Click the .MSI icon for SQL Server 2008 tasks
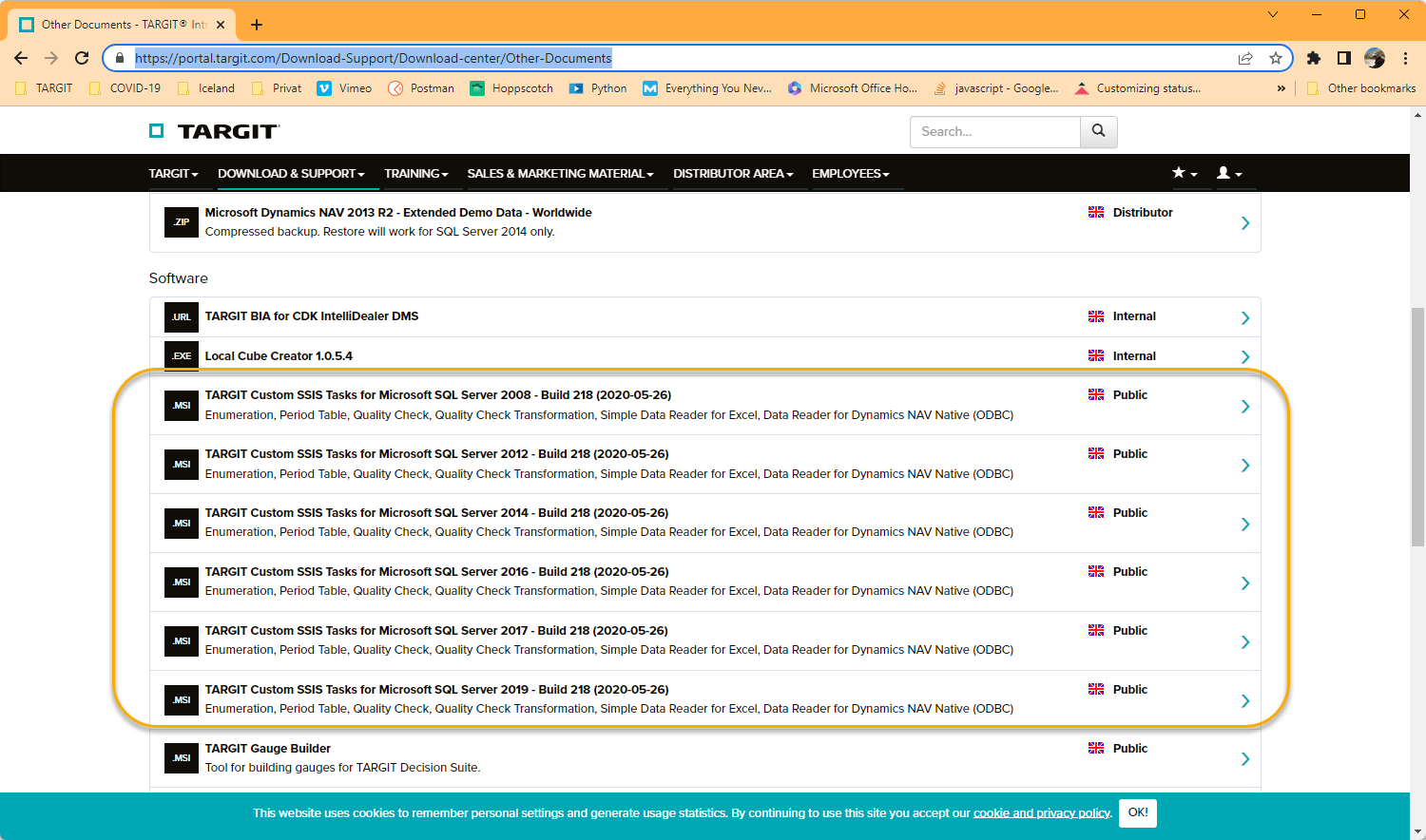Screen dimensions: 1426x840 pos(182,406)
